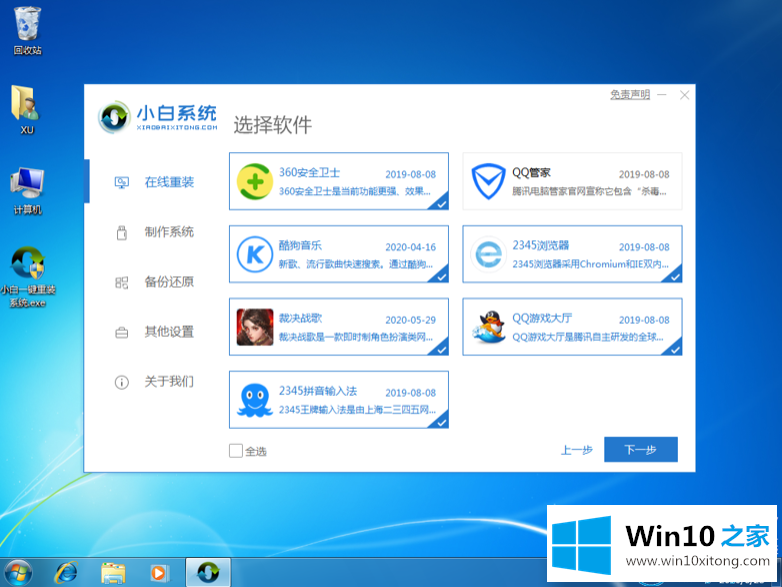Uncheck the 2345浏览器 selection checkmark

click(x=674, y=276)
